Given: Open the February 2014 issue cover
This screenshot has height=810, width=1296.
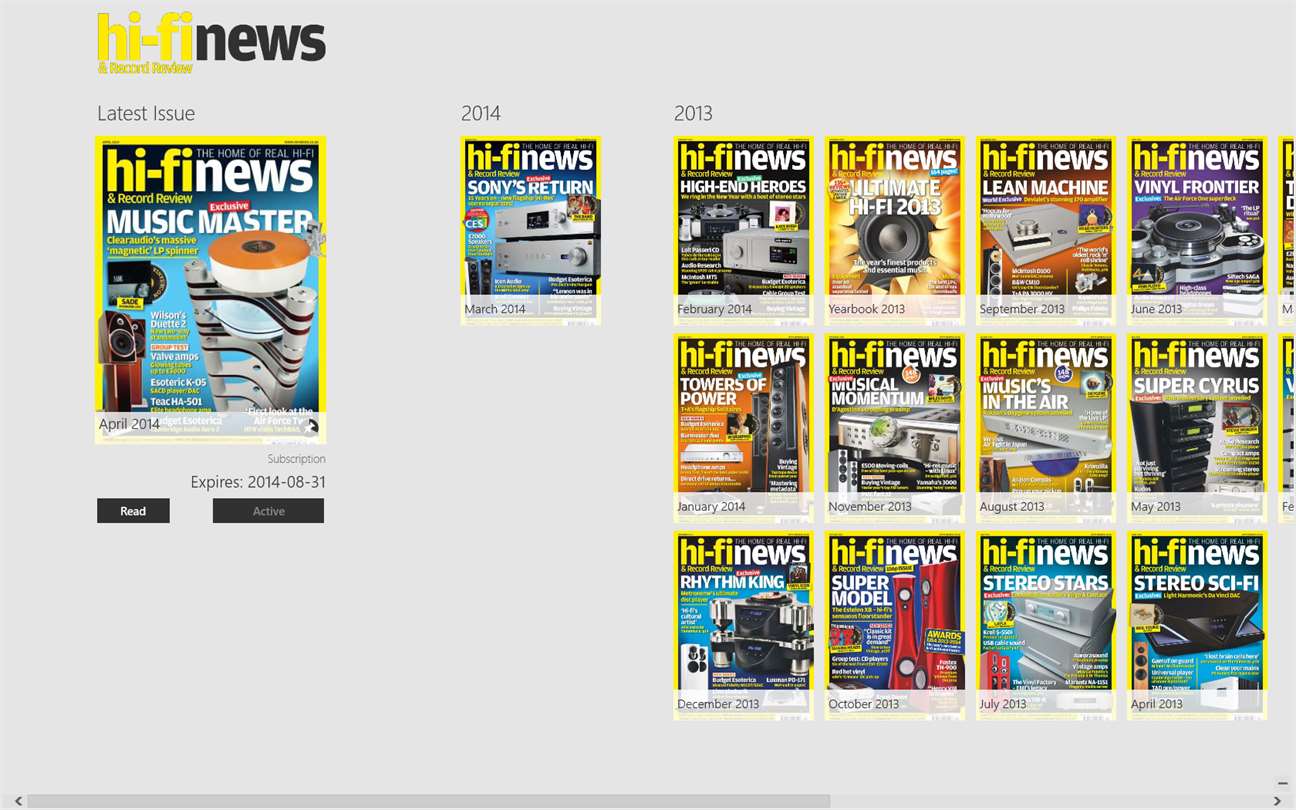Looking at the screenshot, I should click(743, 230).
